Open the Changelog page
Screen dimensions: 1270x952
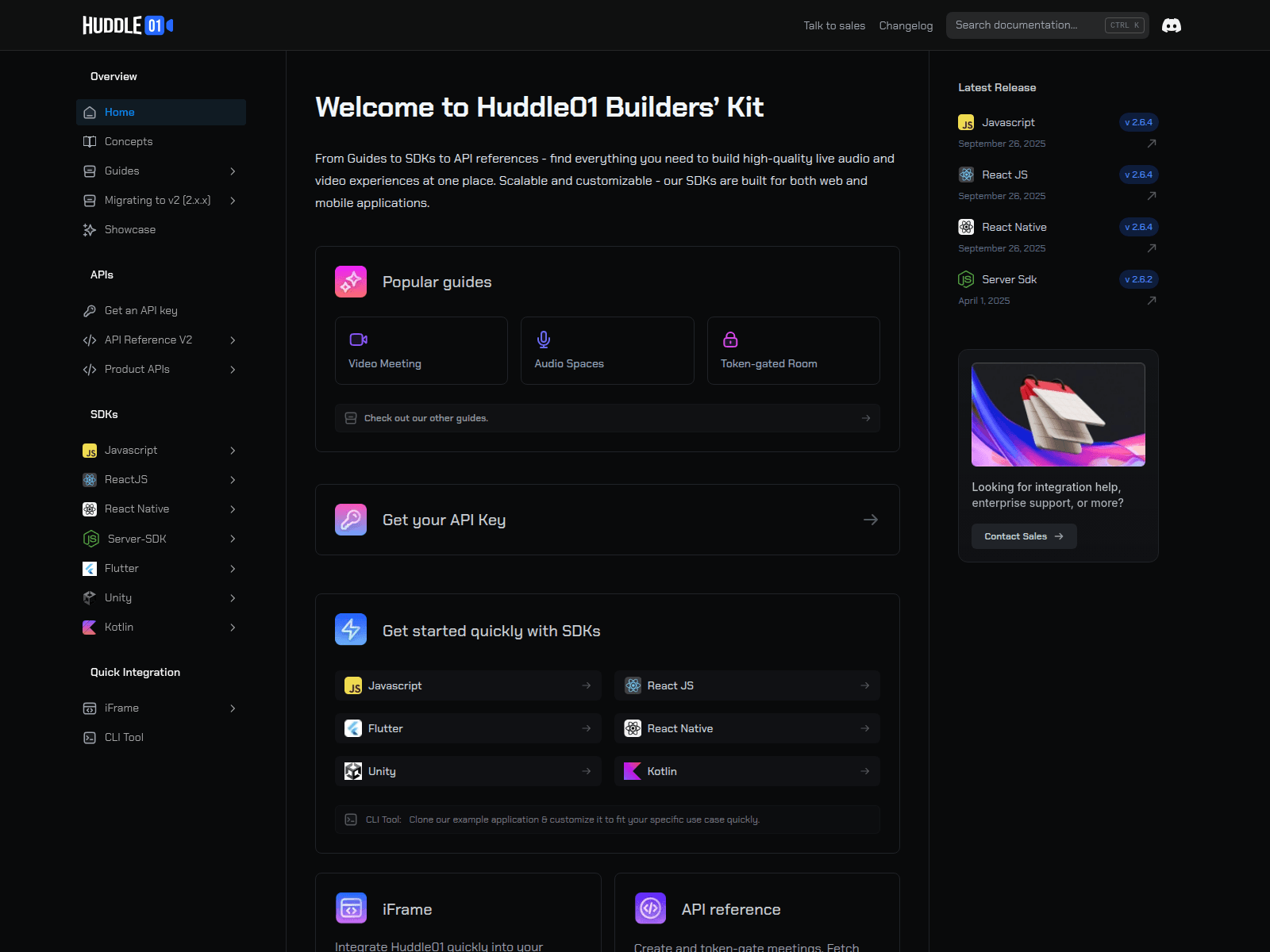(905, 25)
